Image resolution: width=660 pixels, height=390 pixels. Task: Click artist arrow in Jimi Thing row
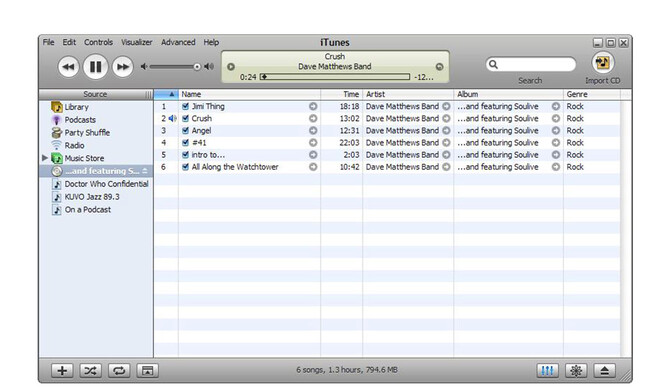click(x=446, y=106)
